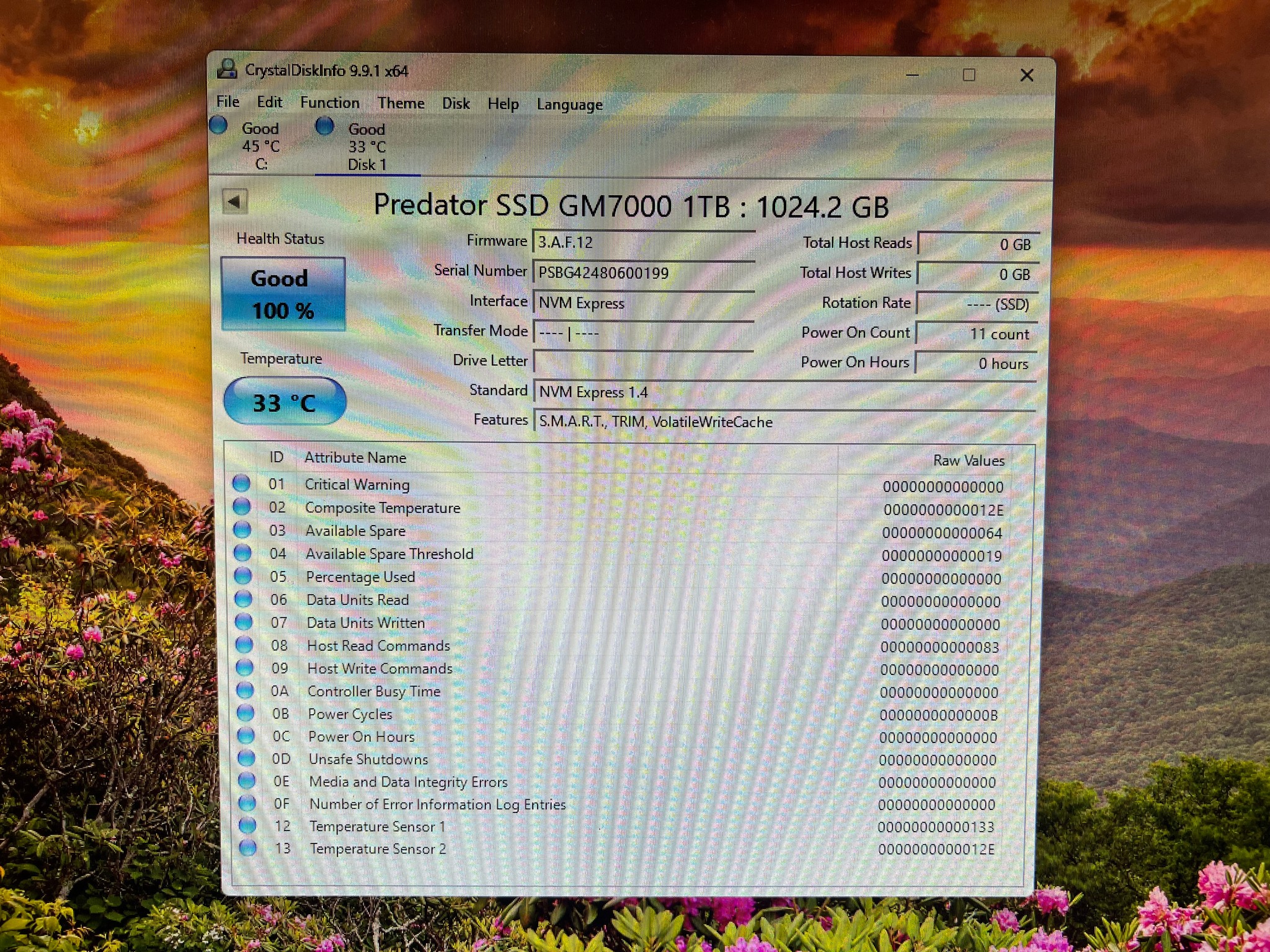The image size is (1270, 952).
Task: Click the 33 °C temperature button
Action: 285,402
